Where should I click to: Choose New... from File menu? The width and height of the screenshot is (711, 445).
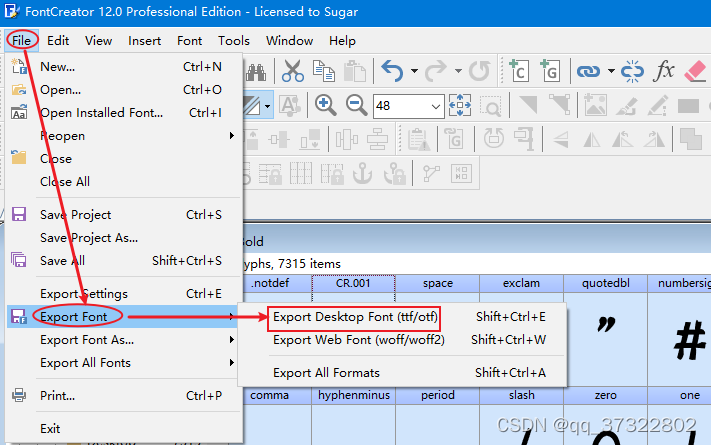click(x=124, y=67)
